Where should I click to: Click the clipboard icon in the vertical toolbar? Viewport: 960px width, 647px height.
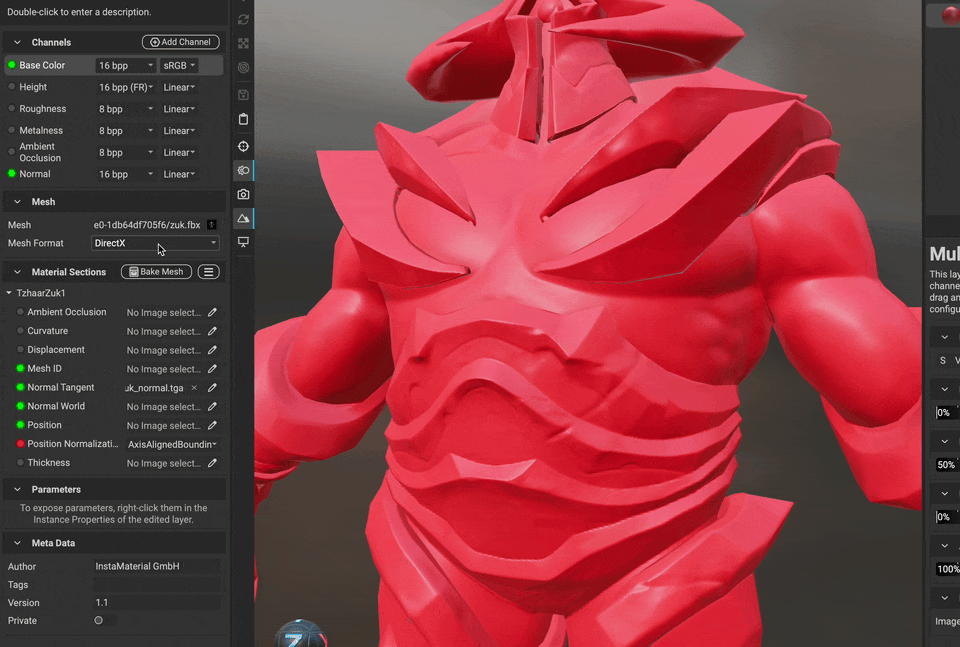point(243,119)
